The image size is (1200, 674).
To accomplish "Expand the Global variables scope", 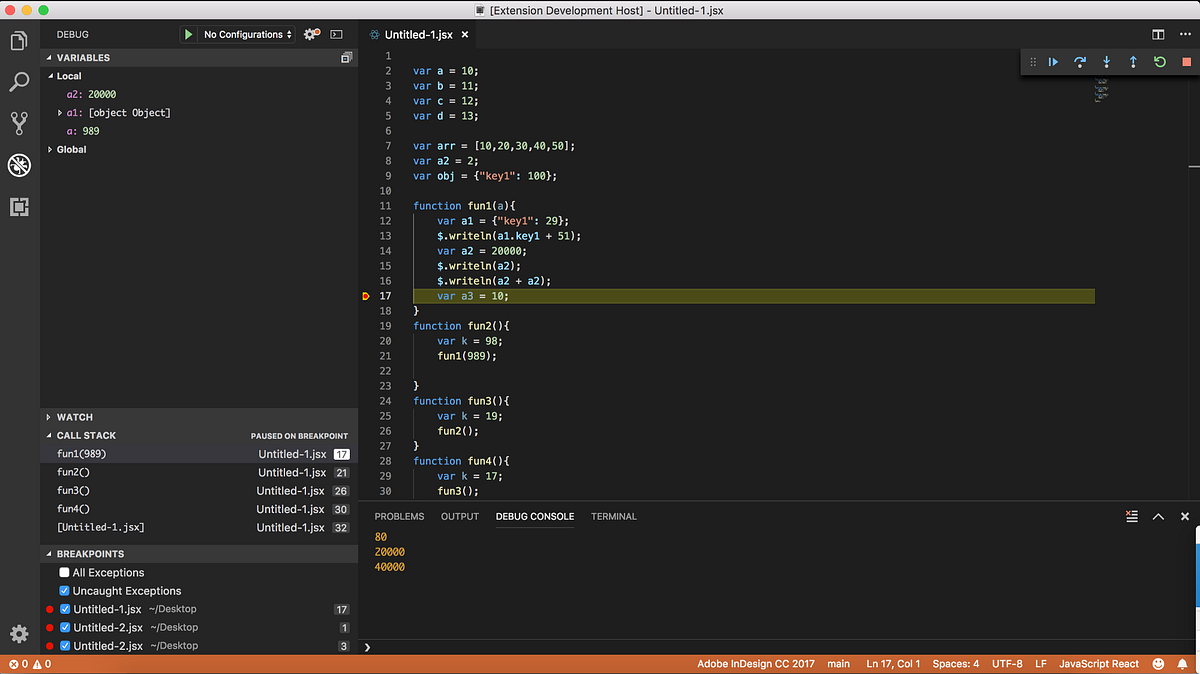I will point(50,150).
